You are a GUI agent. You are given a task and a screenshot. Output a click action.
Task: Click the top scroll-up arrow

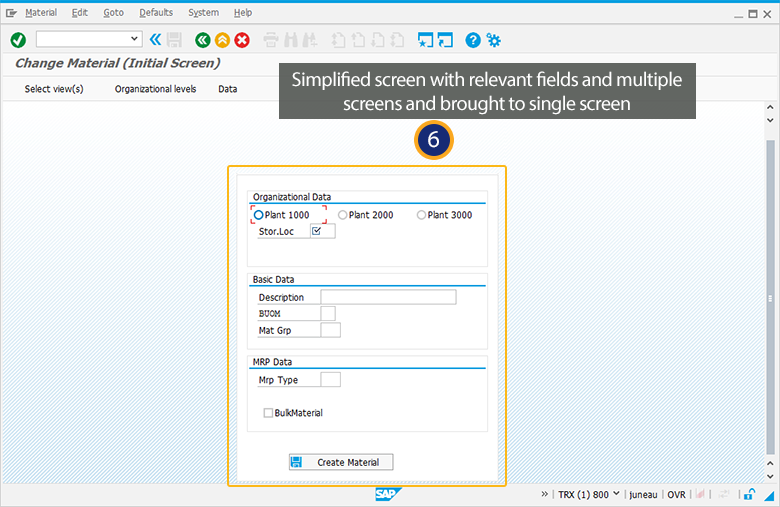pos(770,107)
